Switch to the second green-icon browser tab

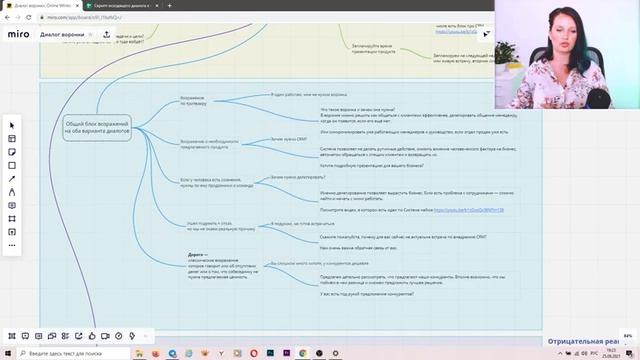point(122,6)
